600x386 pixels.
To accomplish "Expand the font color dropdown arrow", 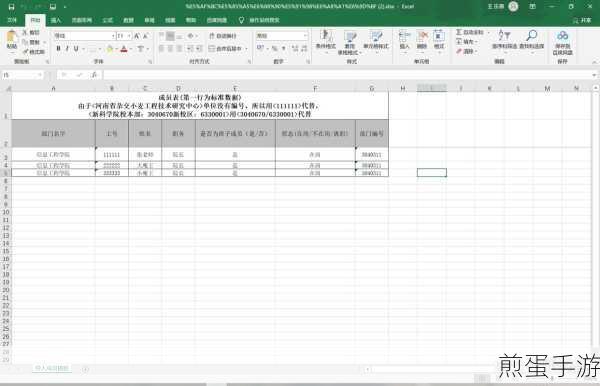I will [x=130, y=49].
